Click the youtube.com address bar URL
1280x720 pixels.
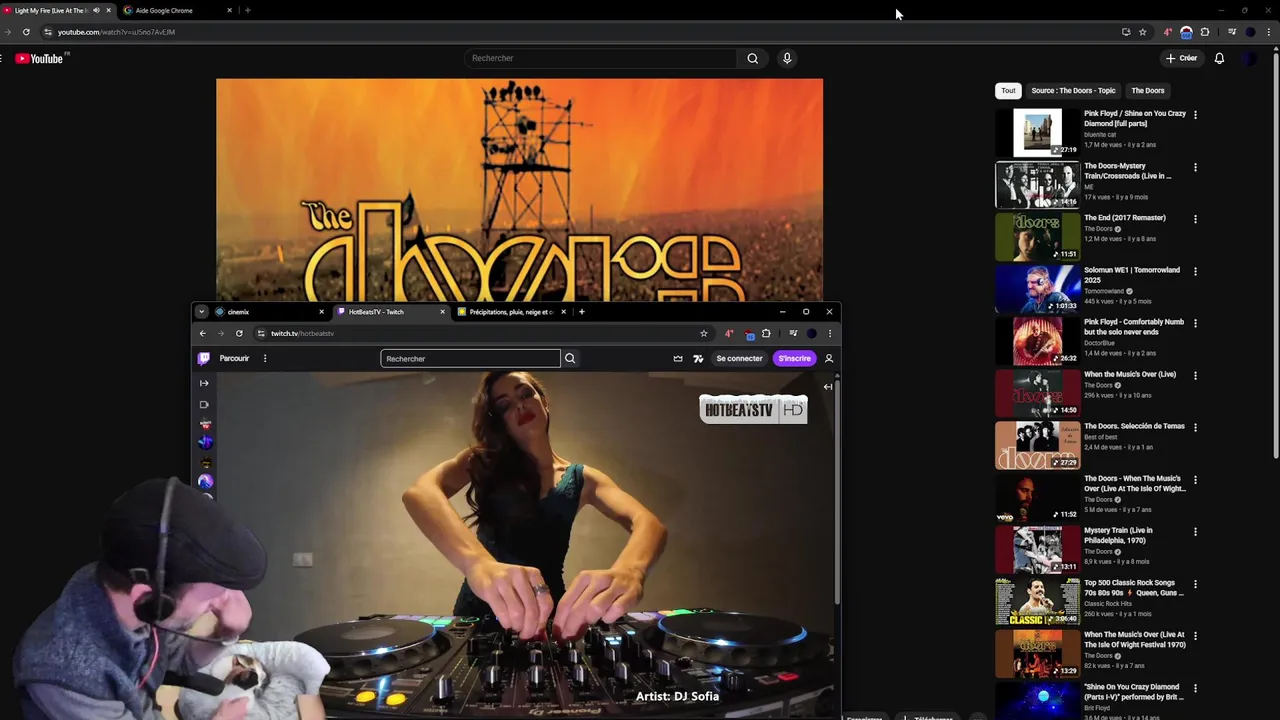[x=116, y=32]
